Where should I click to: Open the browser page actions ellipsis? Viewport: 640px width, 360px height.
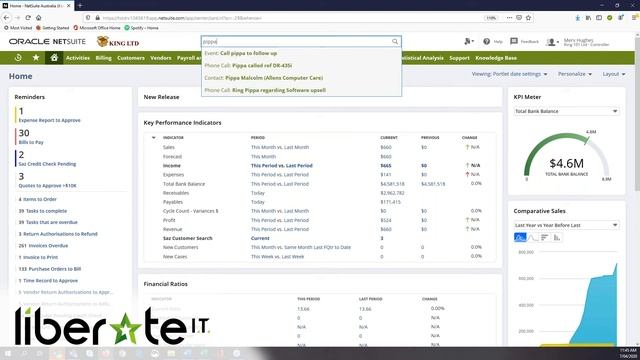tap(509, 18)
